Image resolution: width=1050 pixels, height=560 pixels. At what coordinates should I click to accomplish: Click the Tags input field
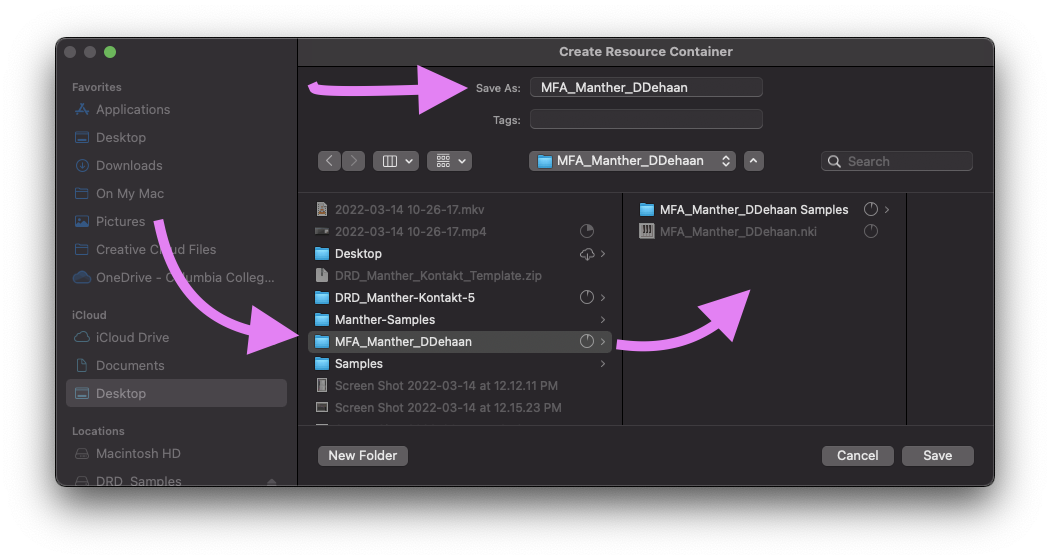646,119
